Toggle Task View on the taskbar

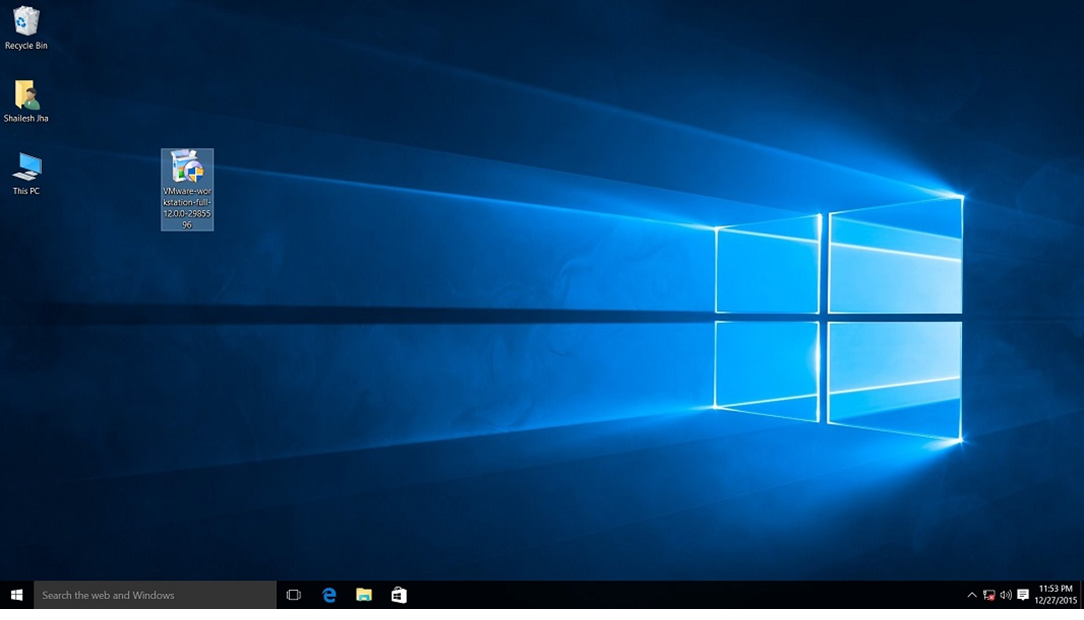point(292,594)
